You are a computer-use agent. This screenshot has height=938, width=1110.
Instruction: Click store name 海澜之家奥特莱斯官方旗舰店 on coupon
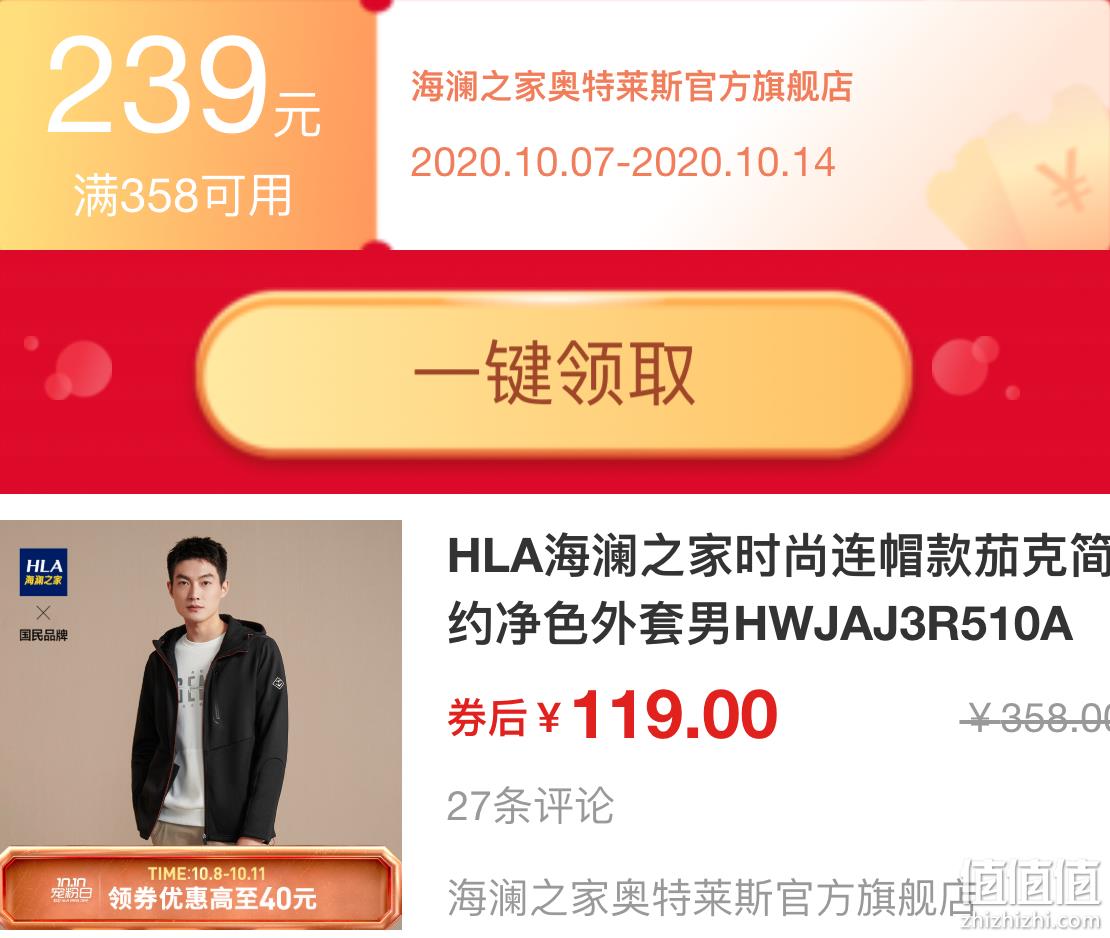(x=631, y=87)
